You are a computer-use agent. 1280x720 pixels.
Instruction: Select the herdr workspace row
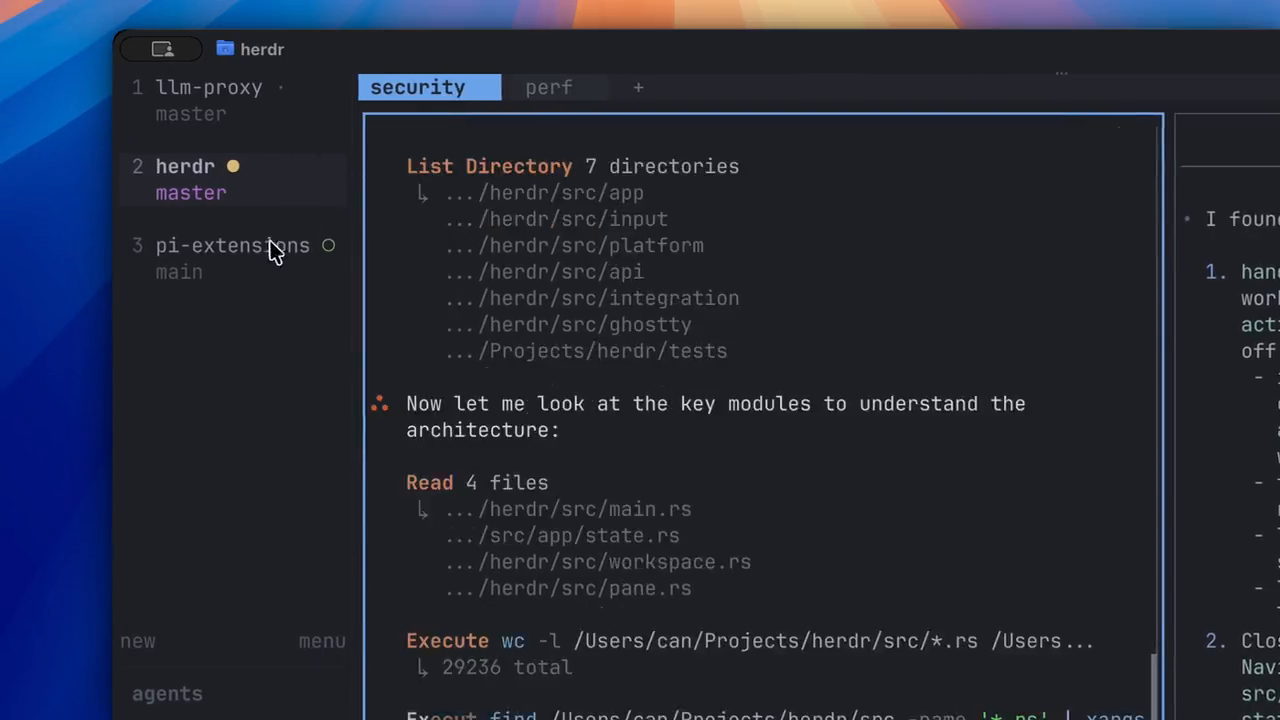tap(232, 179)
